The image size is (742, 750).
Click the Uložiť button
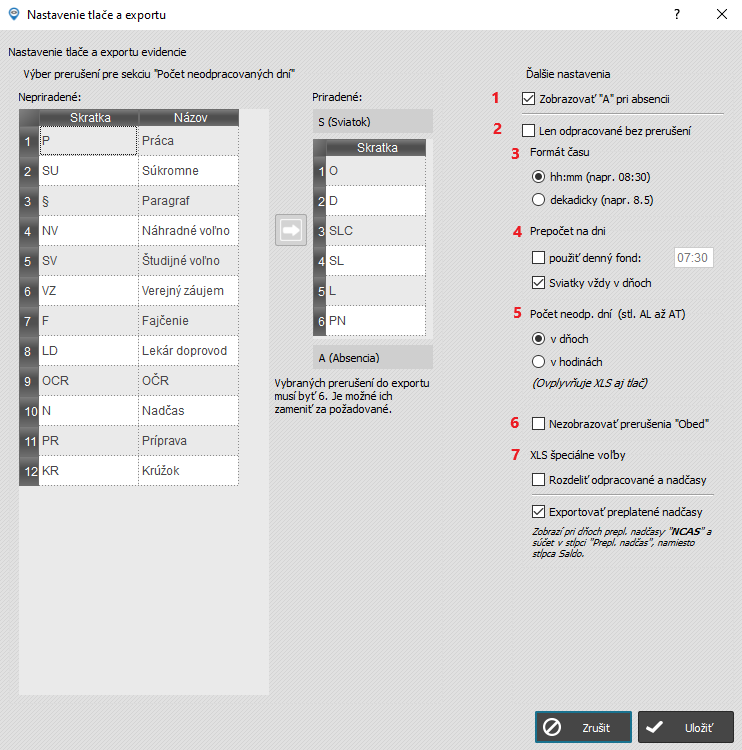tap(686, 727)
